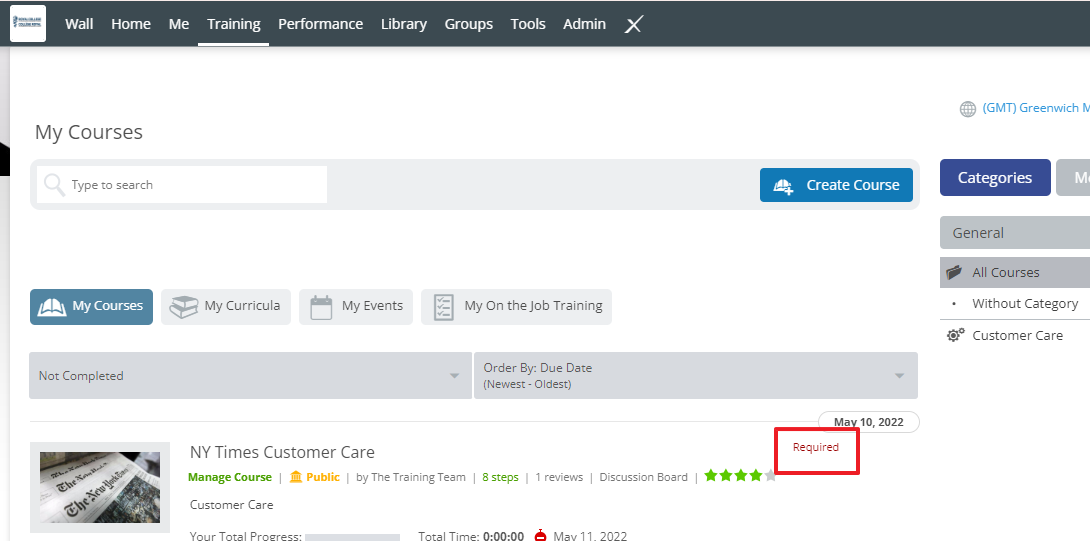Expand the General category section
The image size is (1090, 541).
point(1015,233)
